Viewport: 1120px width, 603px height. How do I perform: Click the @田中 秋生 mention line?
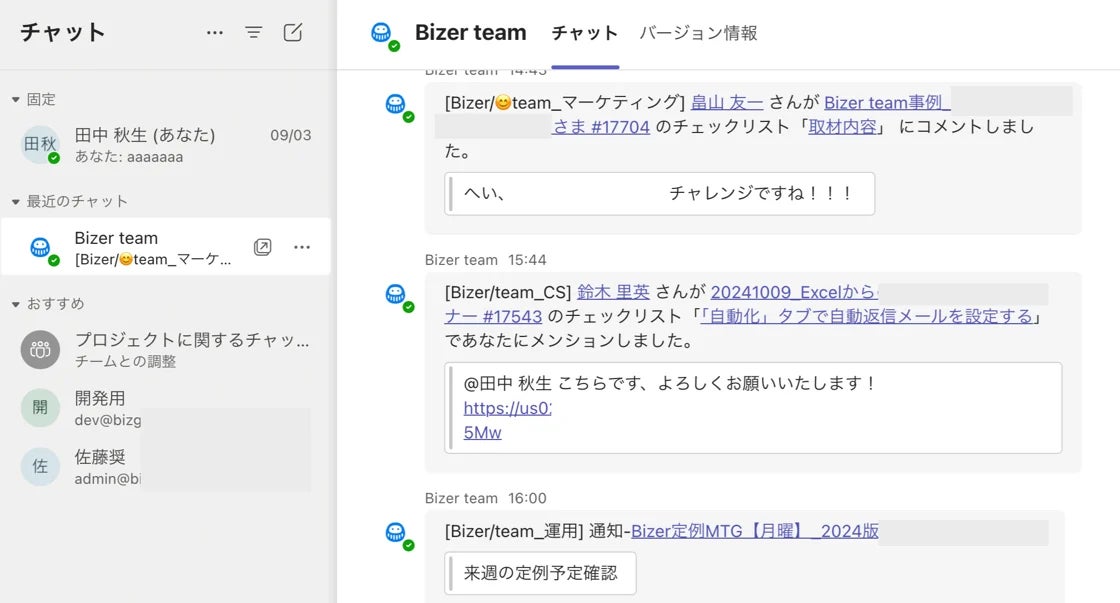point(670,384)
